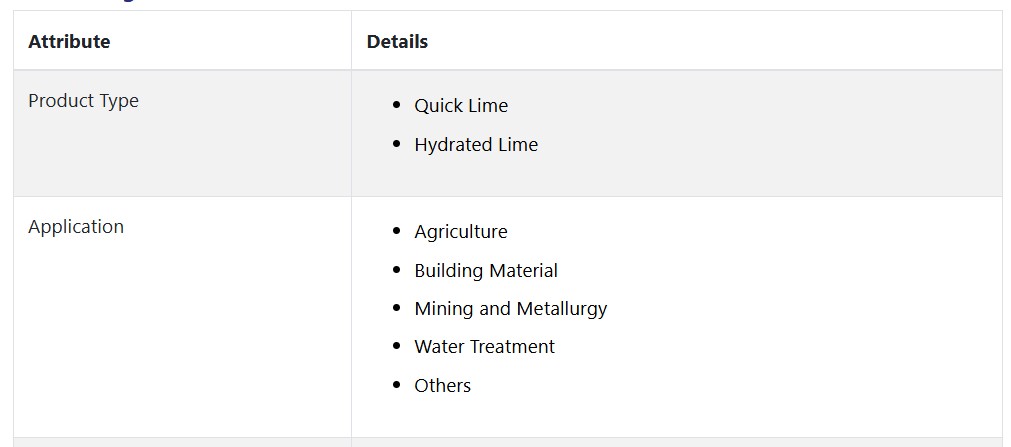Click the bullet beside Hydrated Lime
The image size is (1011, 447).
(x=397, y=144)
